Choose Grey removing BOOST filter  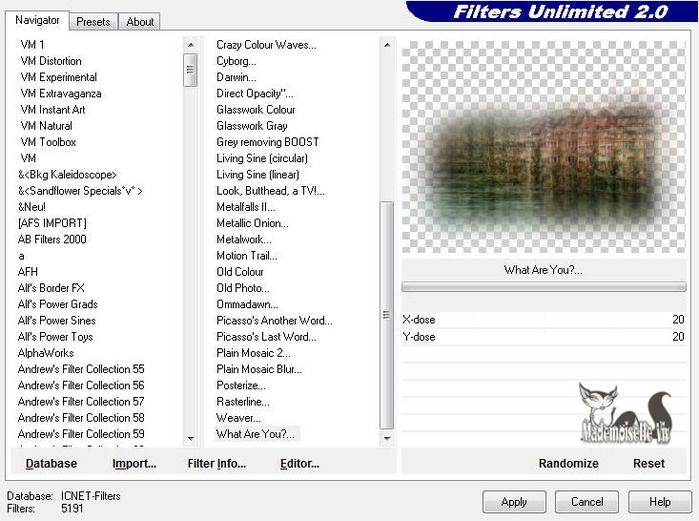point(267,142)
